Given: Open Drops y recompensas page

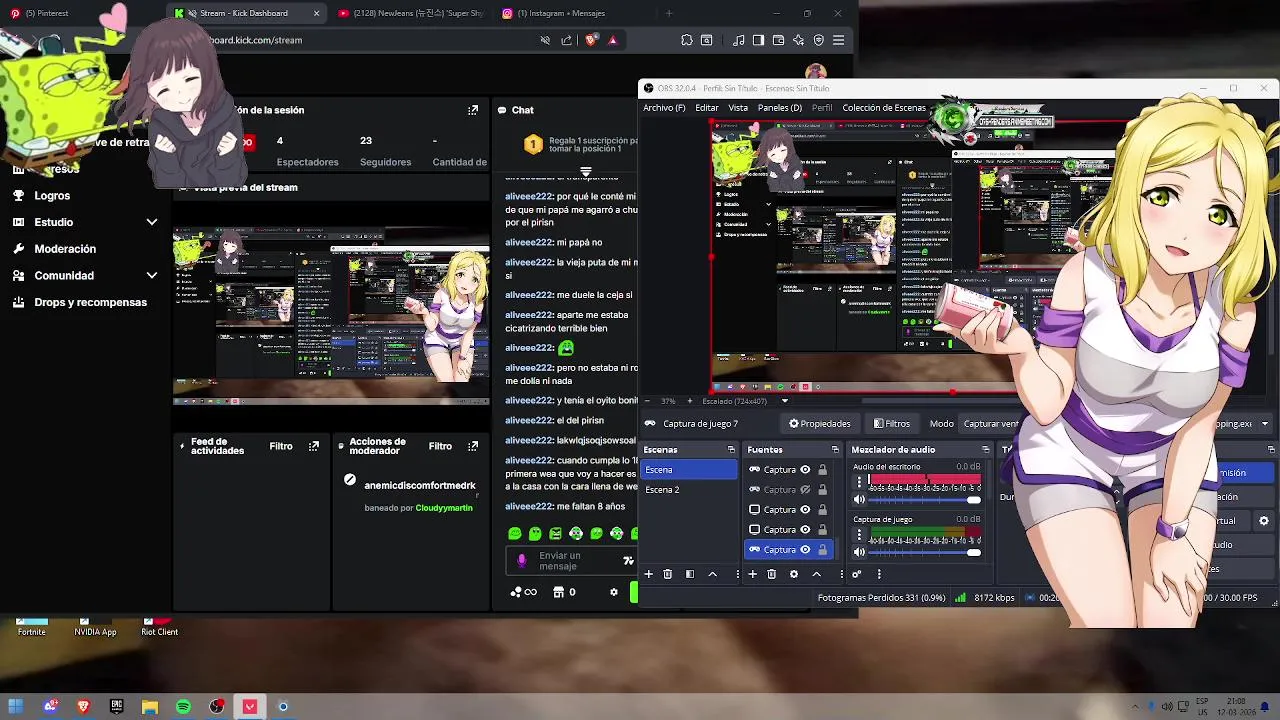Looking at the screenshot, I should (x=90, y=302).
